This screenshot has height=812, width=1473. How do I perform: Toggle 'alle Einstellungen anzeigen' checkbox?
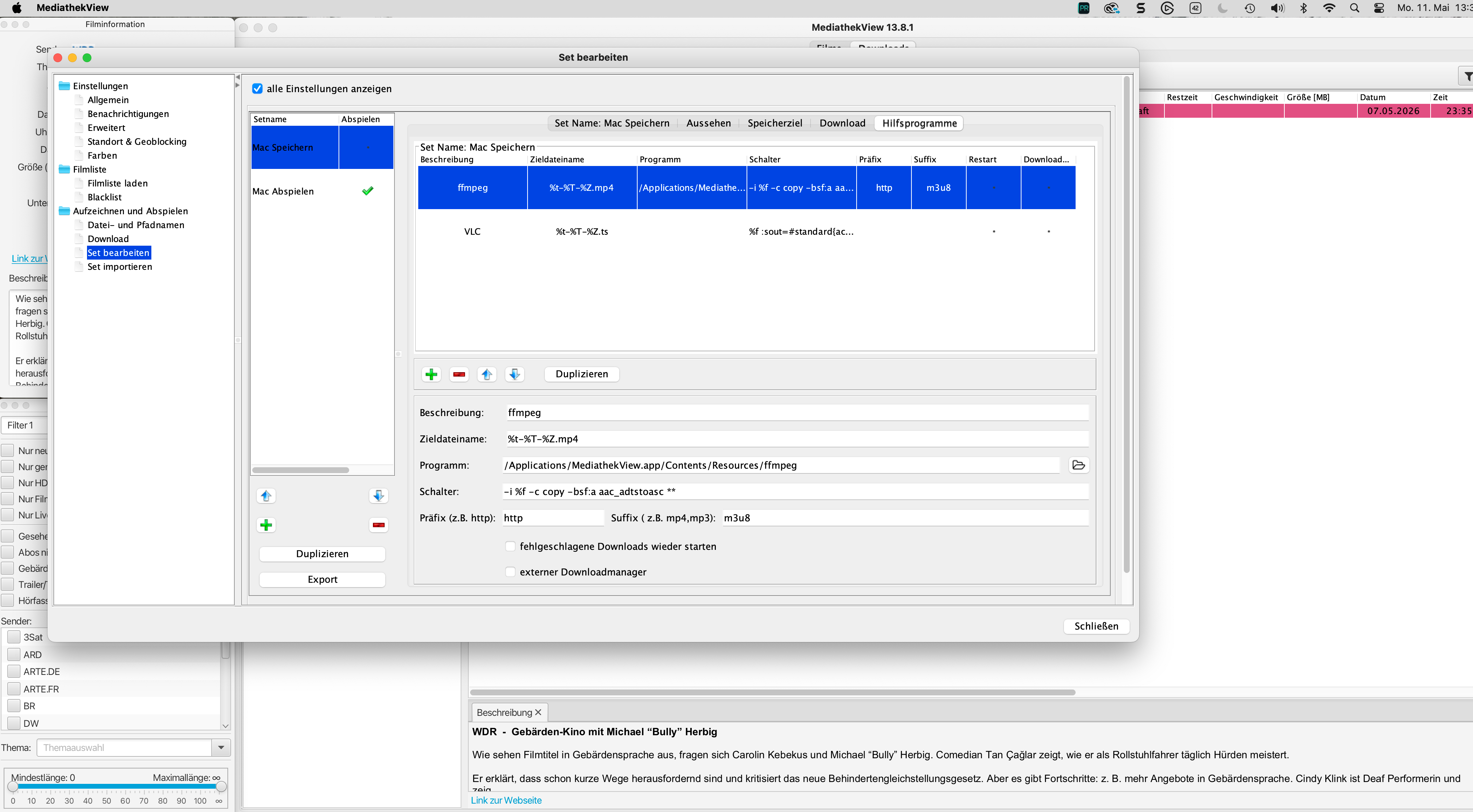[x=257, y=88]
